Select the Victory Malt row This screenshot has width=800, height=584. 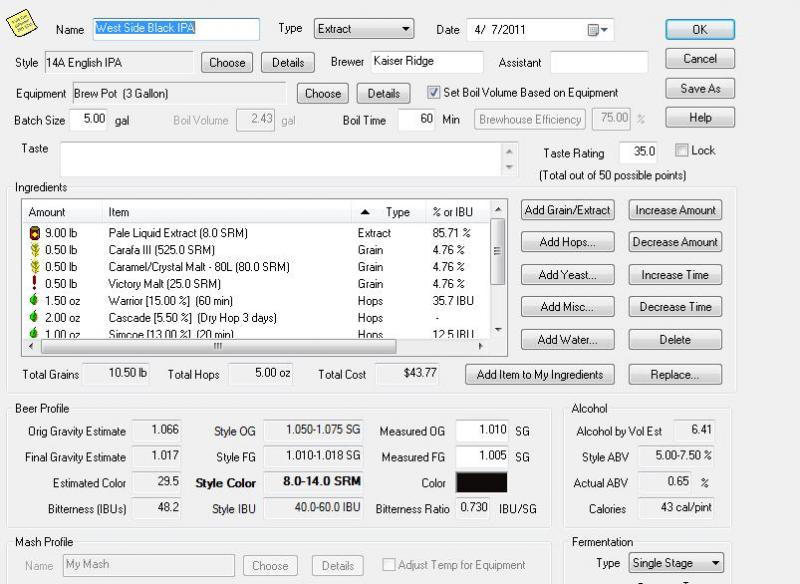point(257,284)
